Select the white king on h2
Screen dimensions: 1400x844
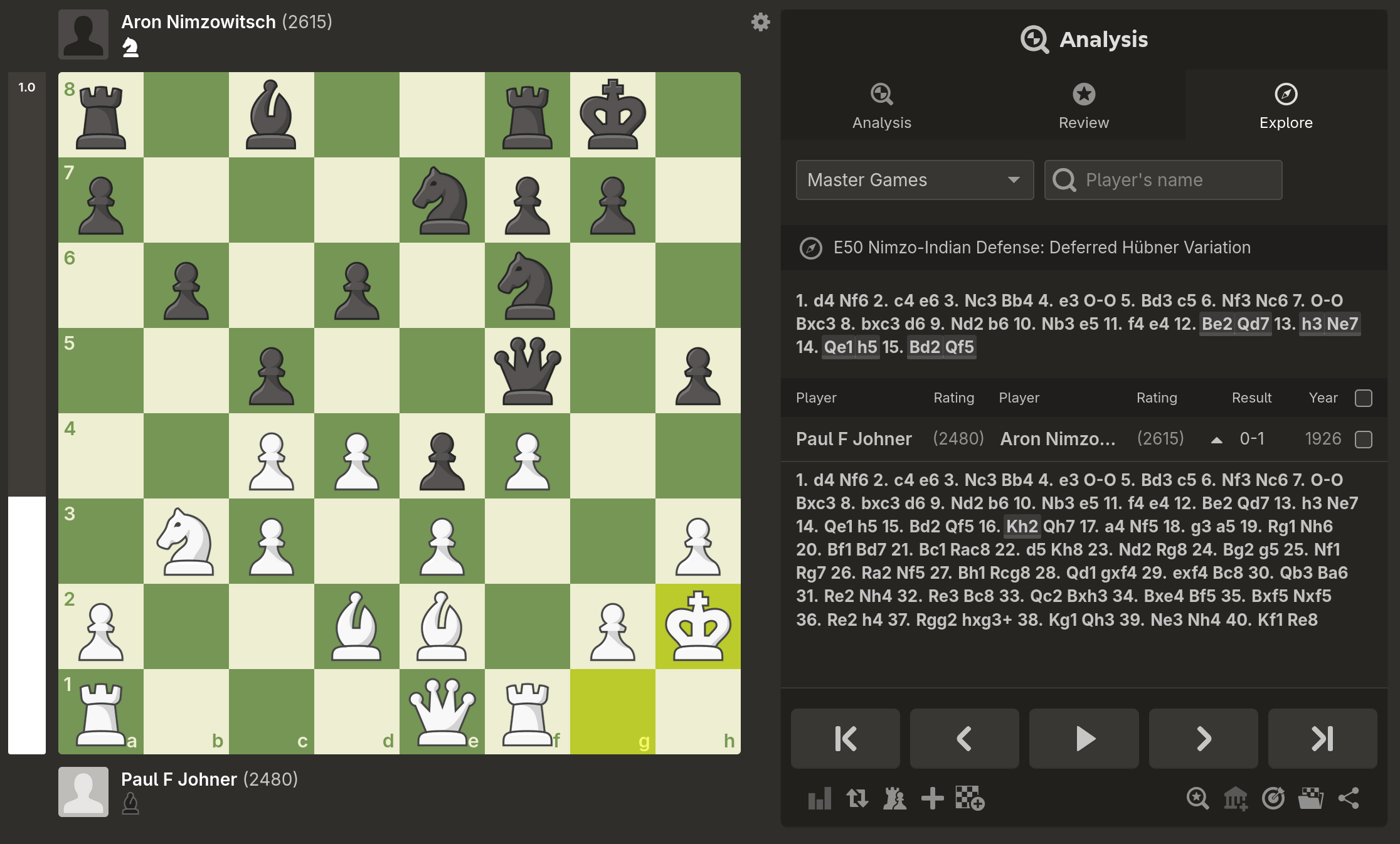pos(698,626)
